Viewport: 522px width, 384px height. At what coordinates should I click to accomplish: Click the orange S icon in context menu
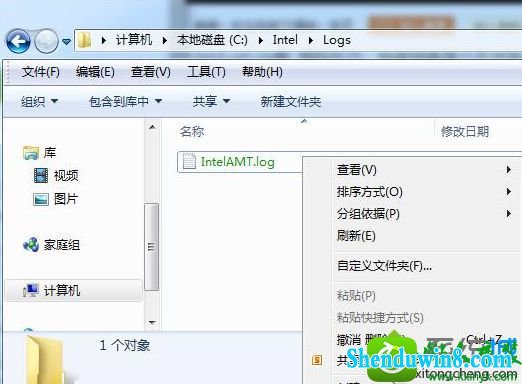(x=317, y=360)
